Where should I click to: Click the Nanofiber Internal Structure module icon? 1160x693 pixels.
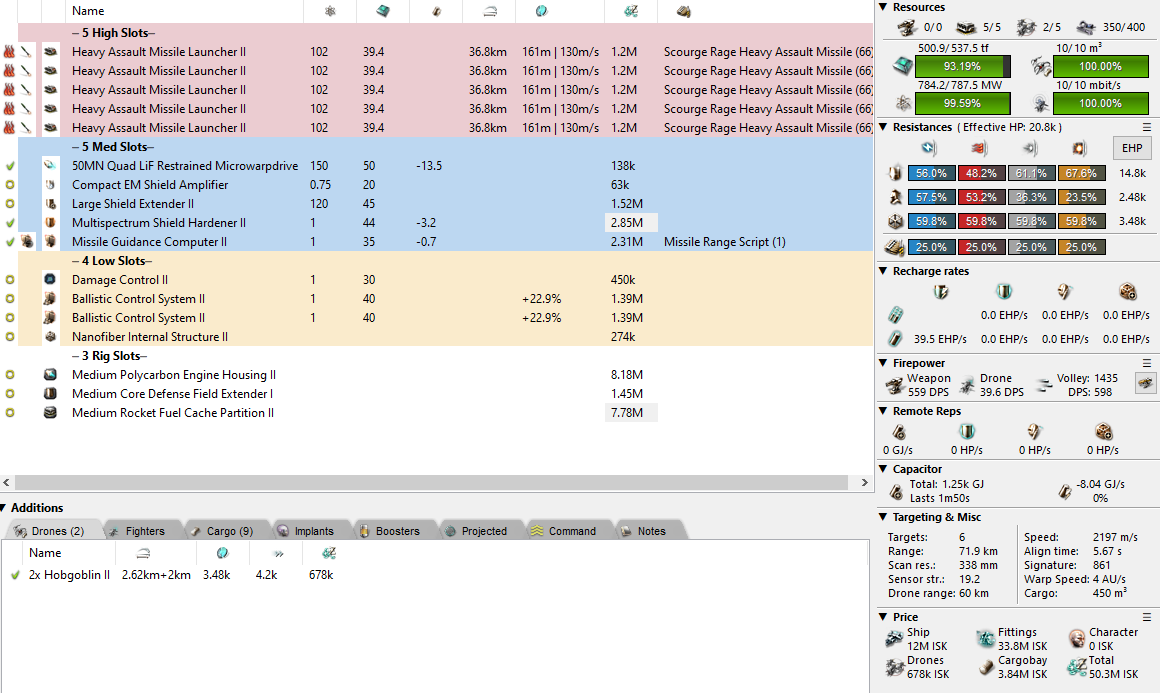[50, 337]
